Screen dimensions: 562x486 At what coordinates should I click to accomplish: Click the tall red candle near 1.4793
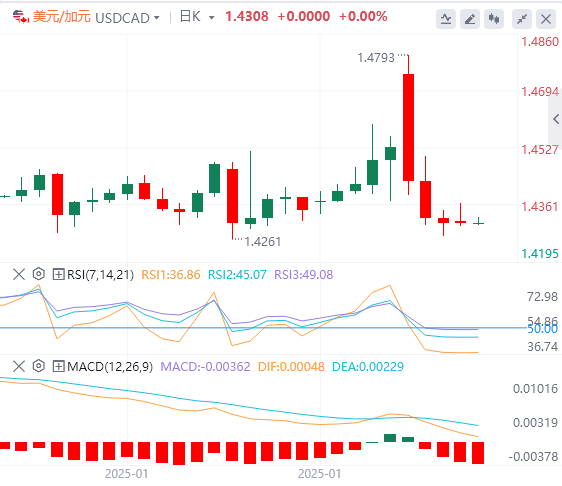(408, 127)
